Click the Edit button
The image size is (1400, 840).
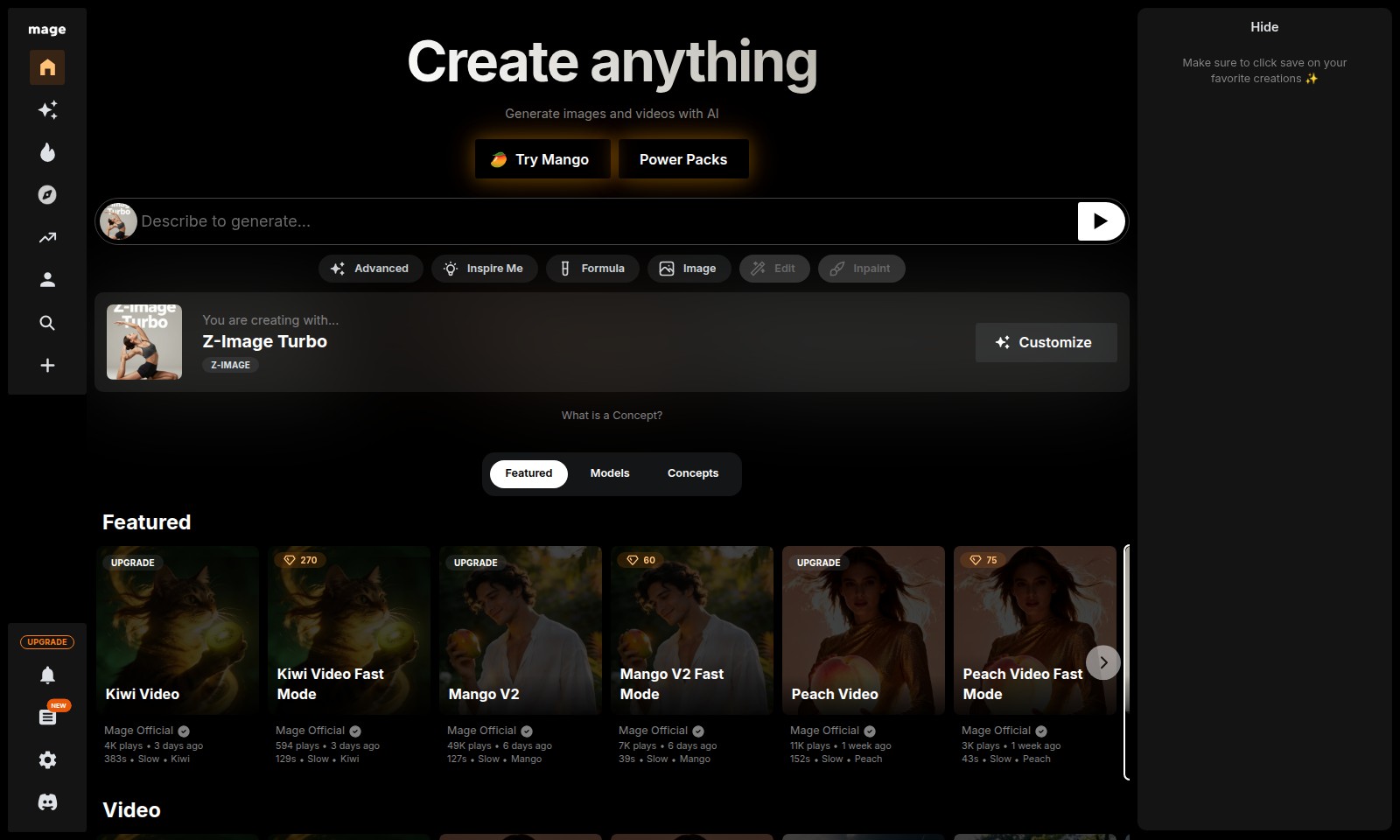(x=774, y=269)
